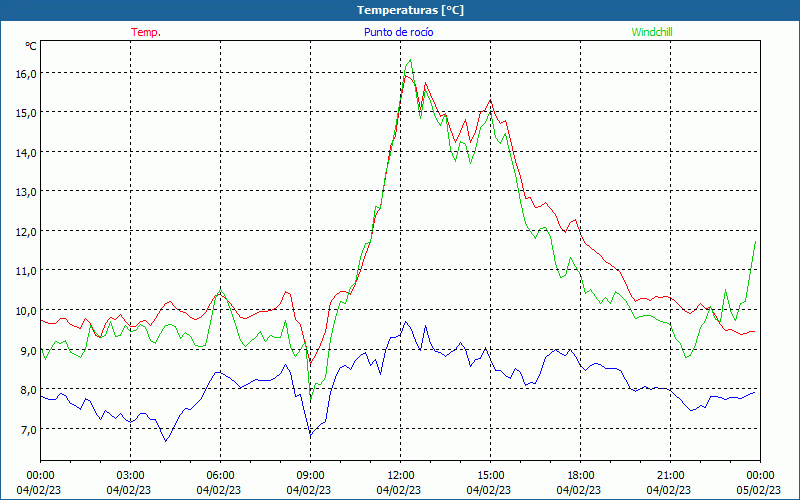This screenshot has width=800, height=500.
Task: Click the 10,0 y-axis value
Action: tap(26, 311)
